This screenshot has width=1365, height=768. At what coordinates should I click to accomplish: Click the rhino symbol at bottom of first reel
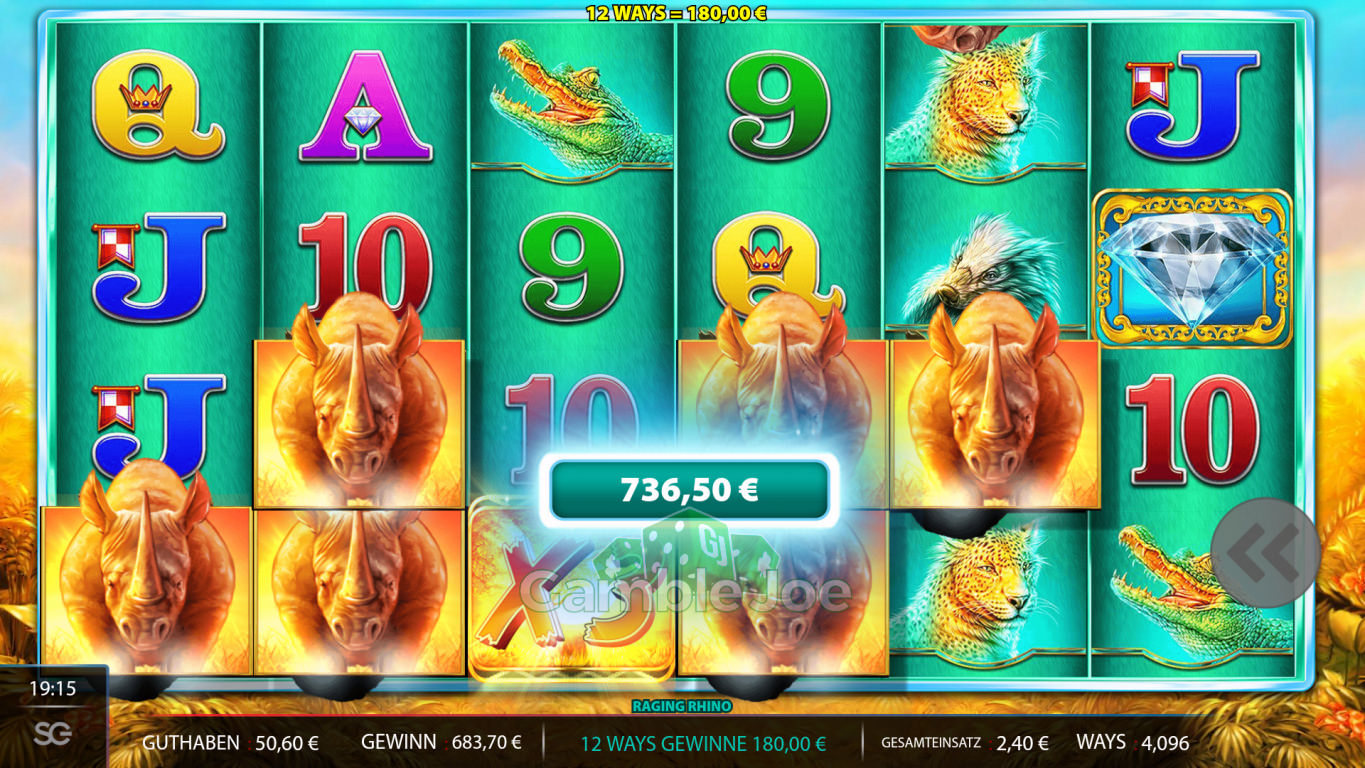point(146,578)
